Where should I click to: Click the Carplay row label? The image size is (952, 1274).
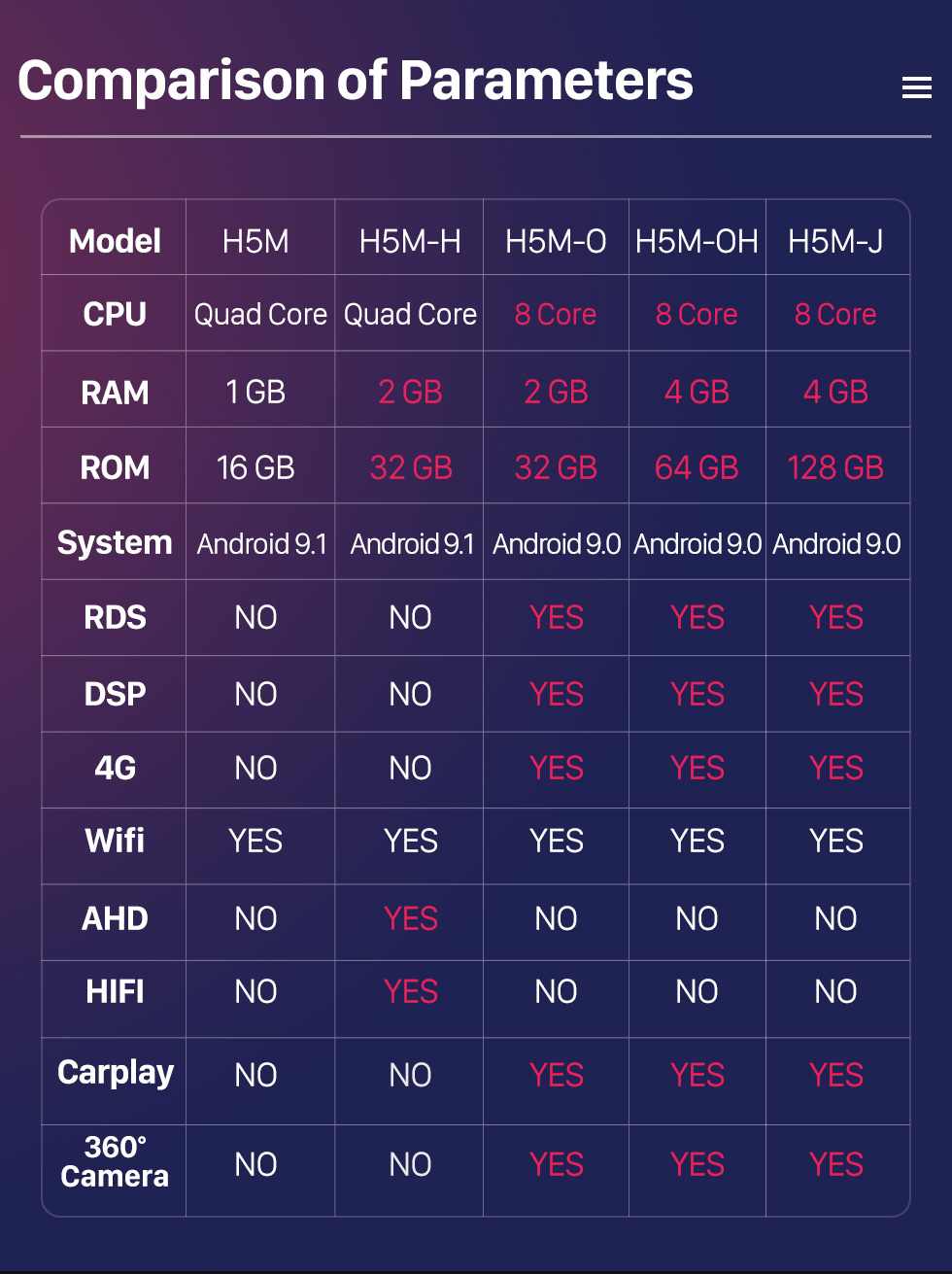115,1073
